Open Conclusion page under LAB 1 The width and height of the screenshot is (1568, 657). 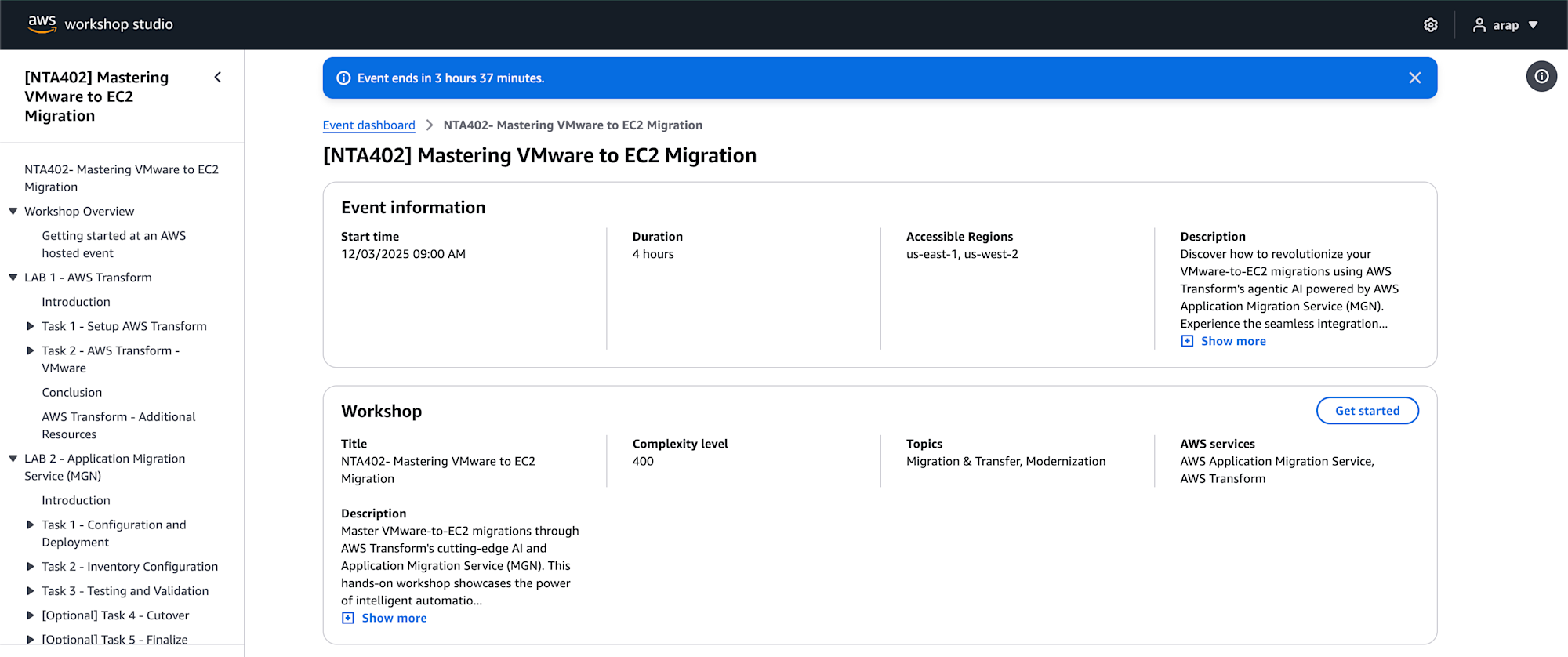72,393
